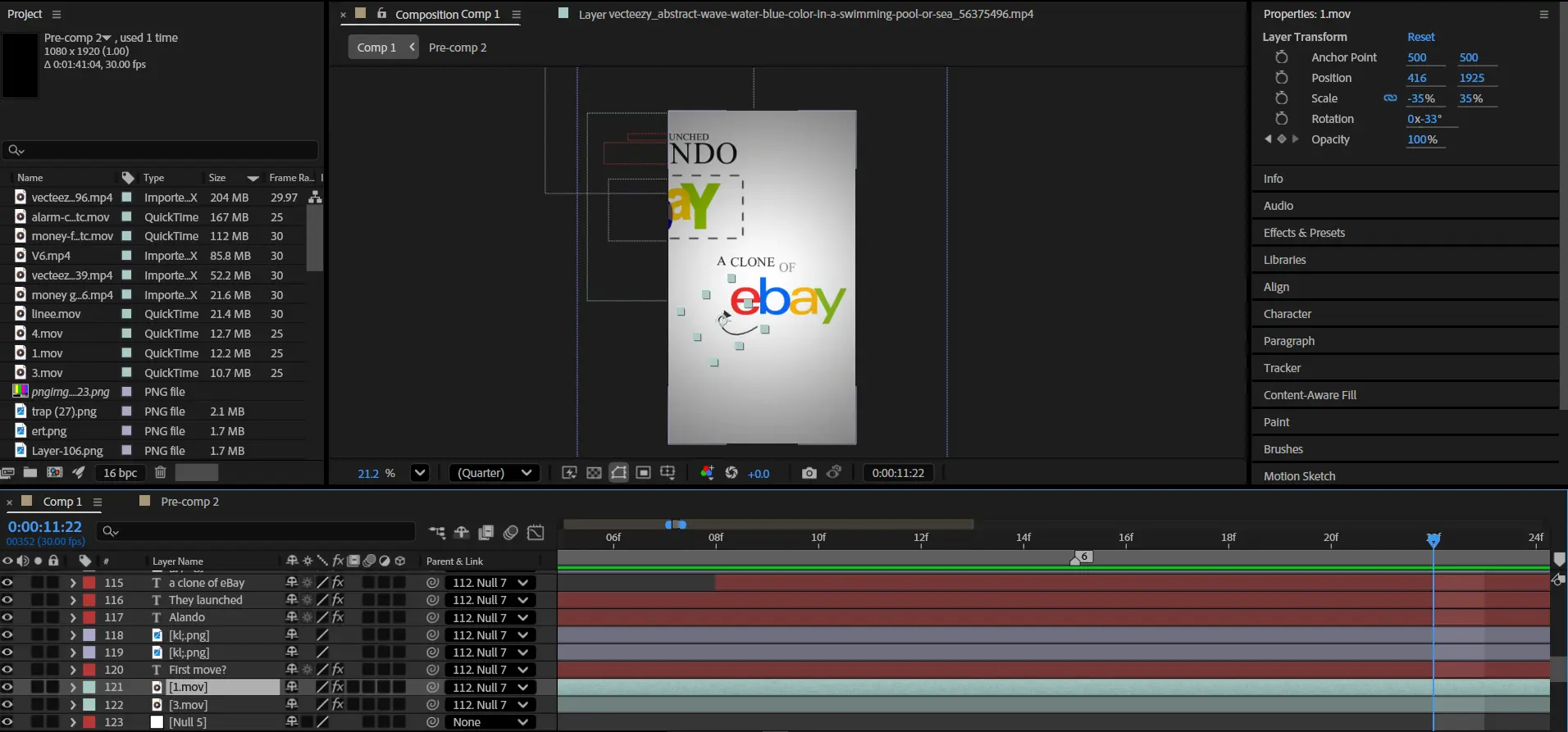
Task: Click the red label swatch of layer 115
Action: 89,583
